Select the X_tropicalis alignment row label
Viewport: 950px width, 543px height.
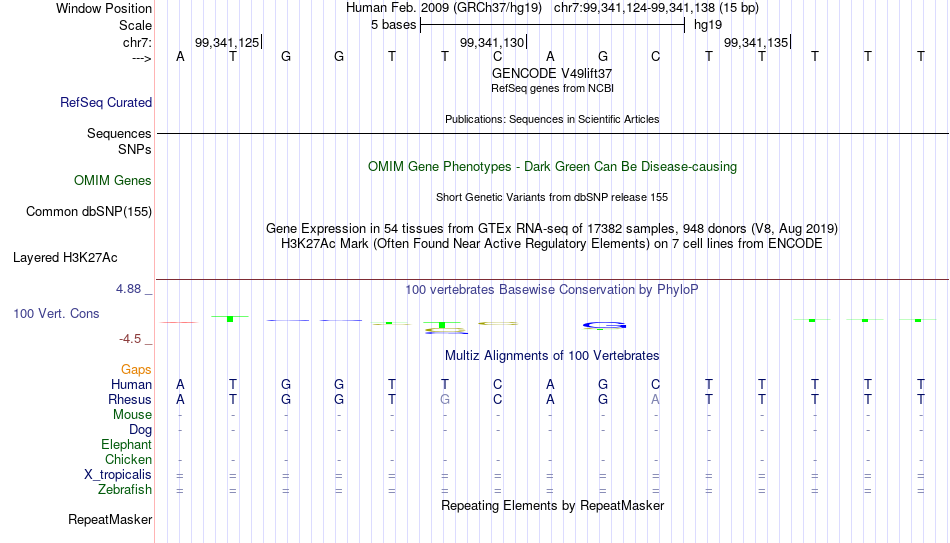tap(118, 475)
